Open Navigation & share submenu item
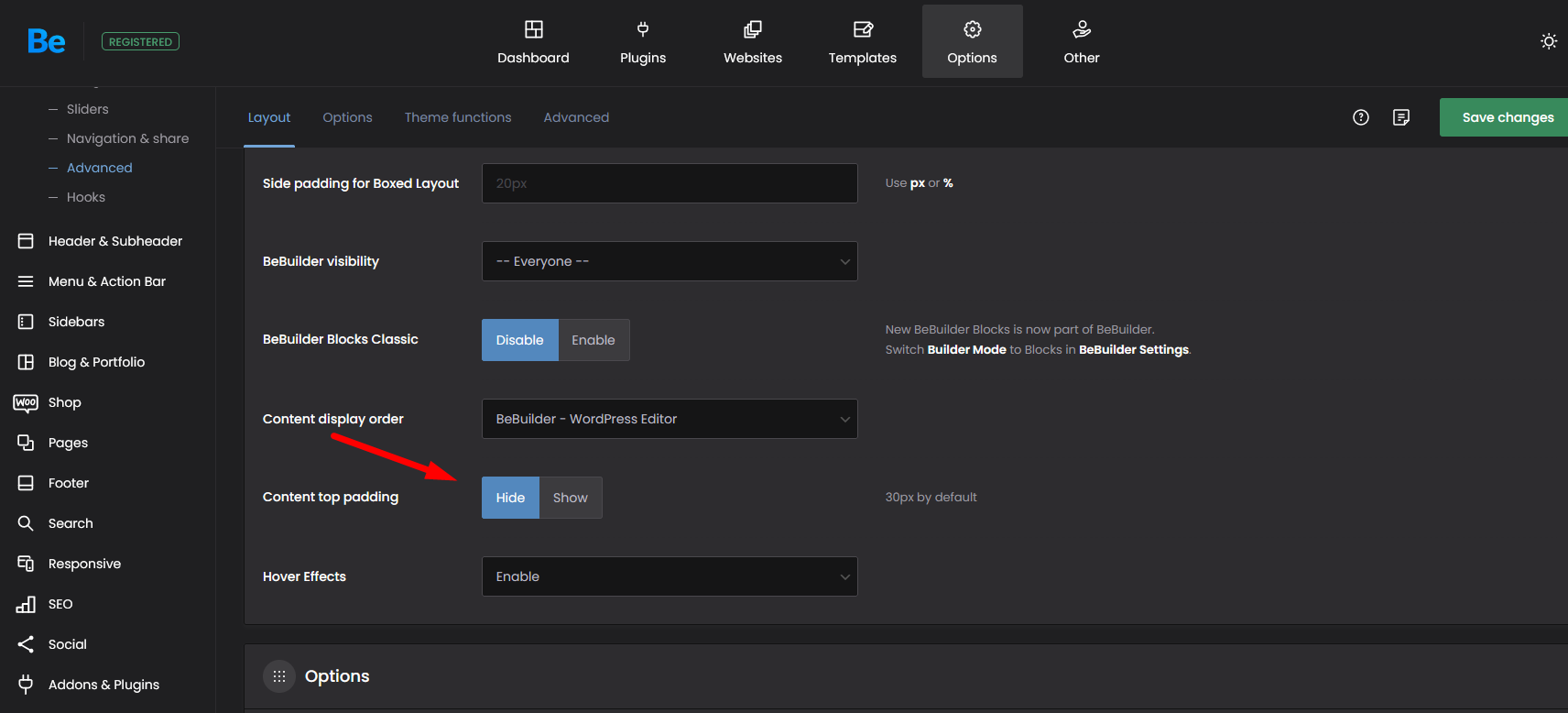 pos(128,138)
